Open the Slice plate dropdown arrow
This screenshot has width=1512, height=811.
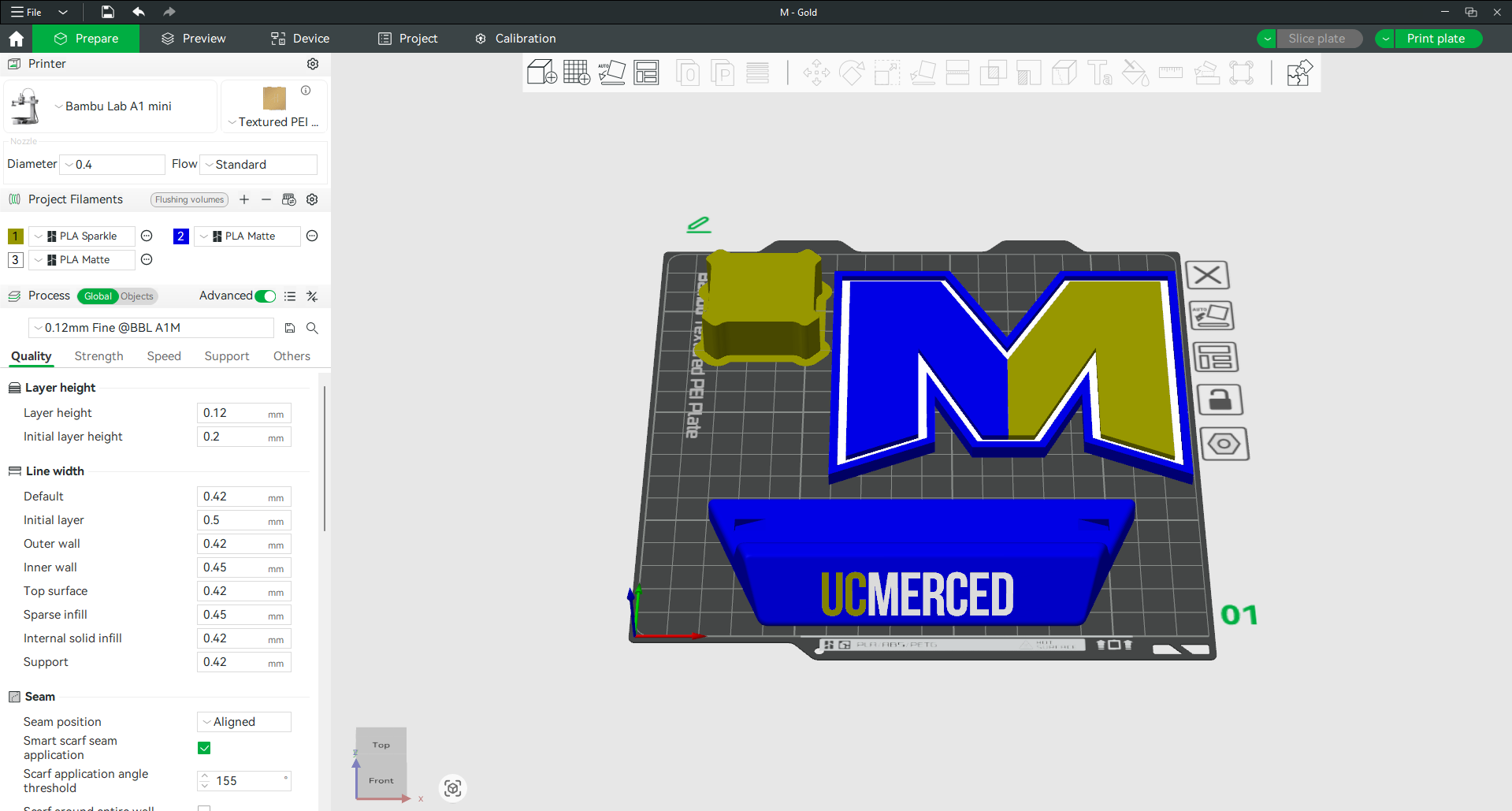tap(1267, 39)
